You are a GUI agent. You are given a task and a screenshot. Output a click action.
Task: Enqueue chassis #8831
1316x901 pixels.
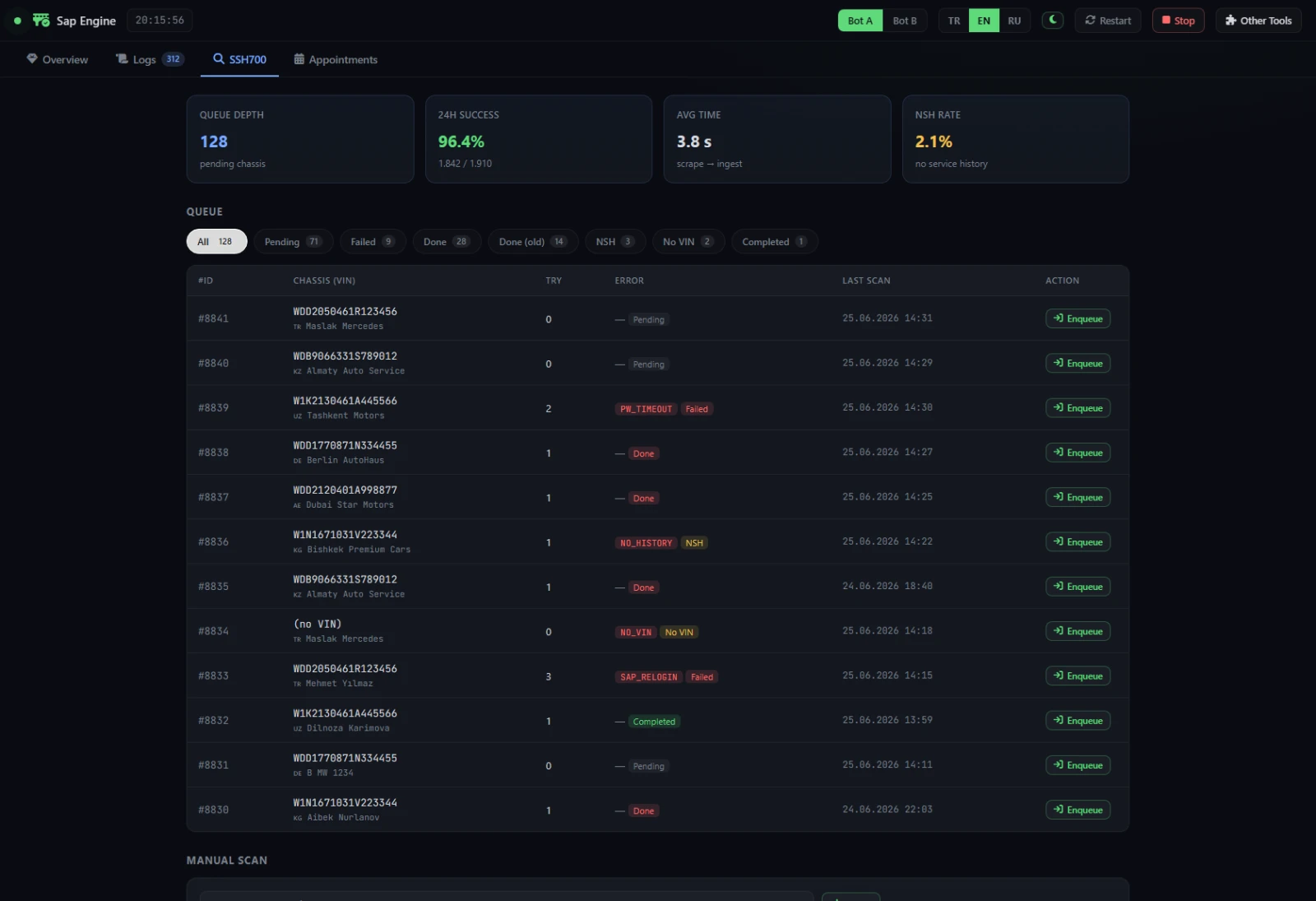1077,765
